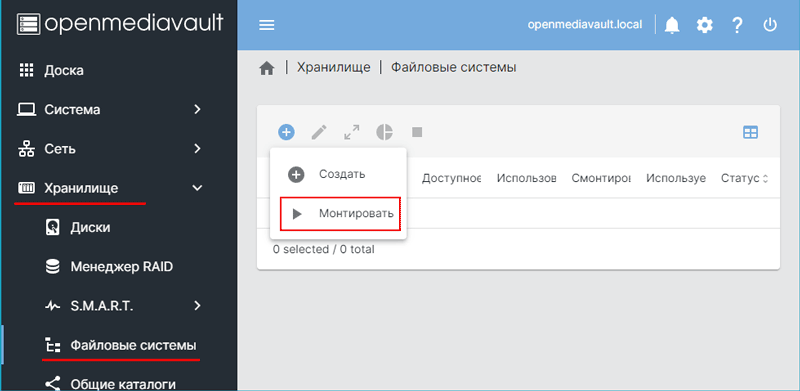Open Доска in the sidebar
800x391 pixels.
point(64,70)
